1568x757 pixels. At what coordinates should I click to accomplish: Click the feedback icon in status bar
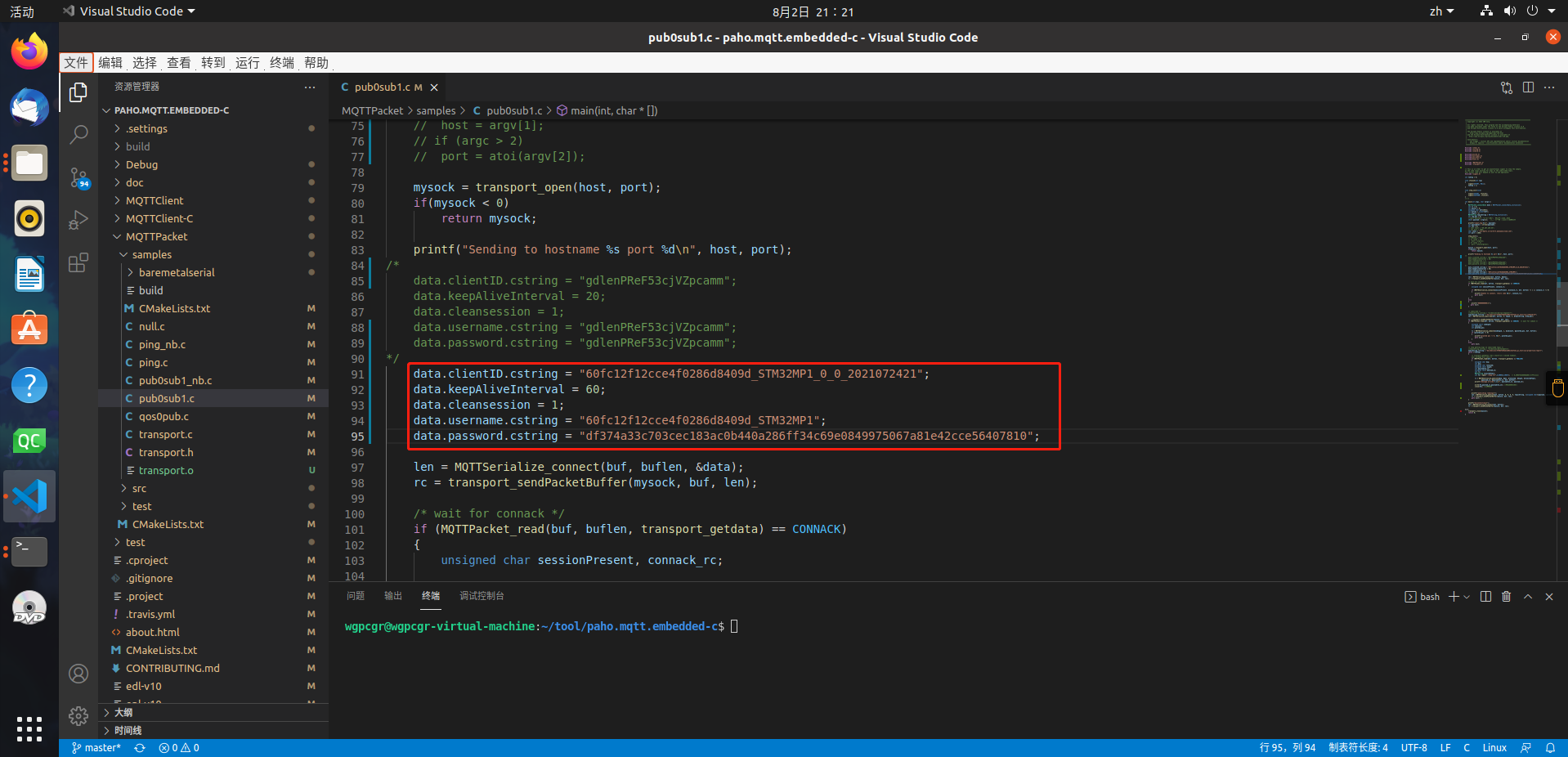point(1525,748)
